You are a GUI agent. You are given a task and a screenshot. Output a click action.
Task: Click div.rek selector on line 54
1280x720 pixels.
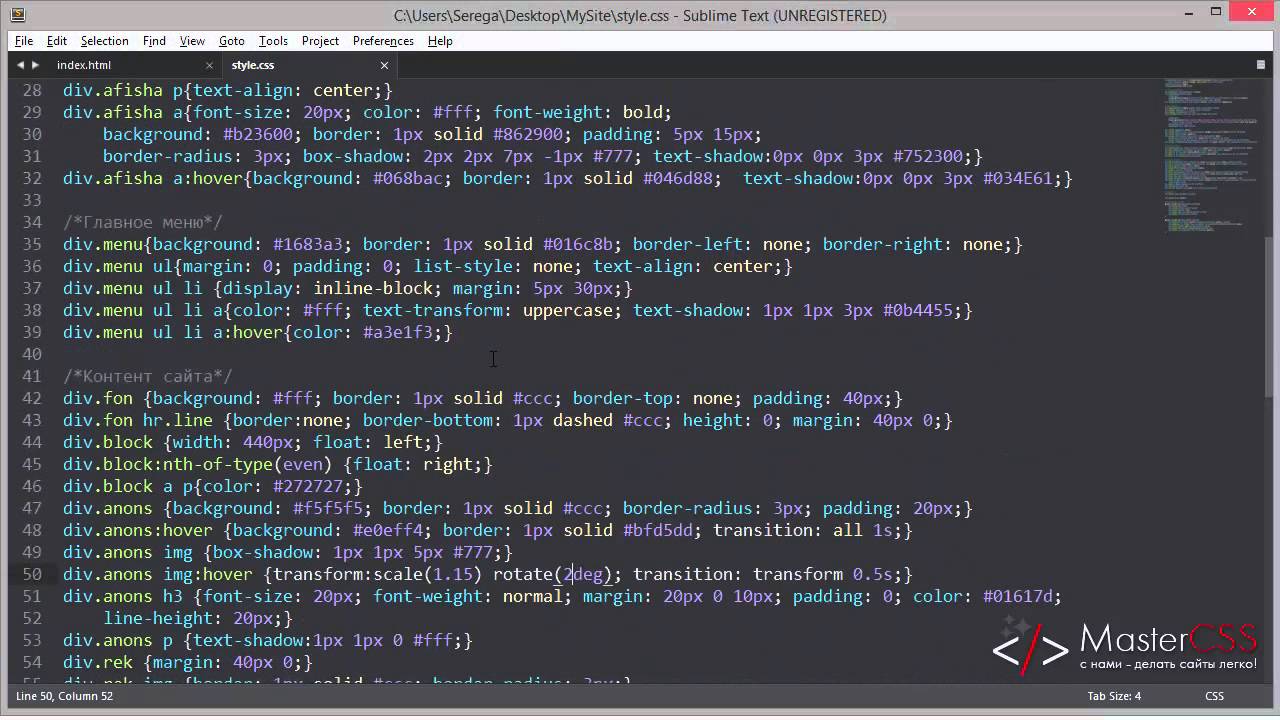98,662
